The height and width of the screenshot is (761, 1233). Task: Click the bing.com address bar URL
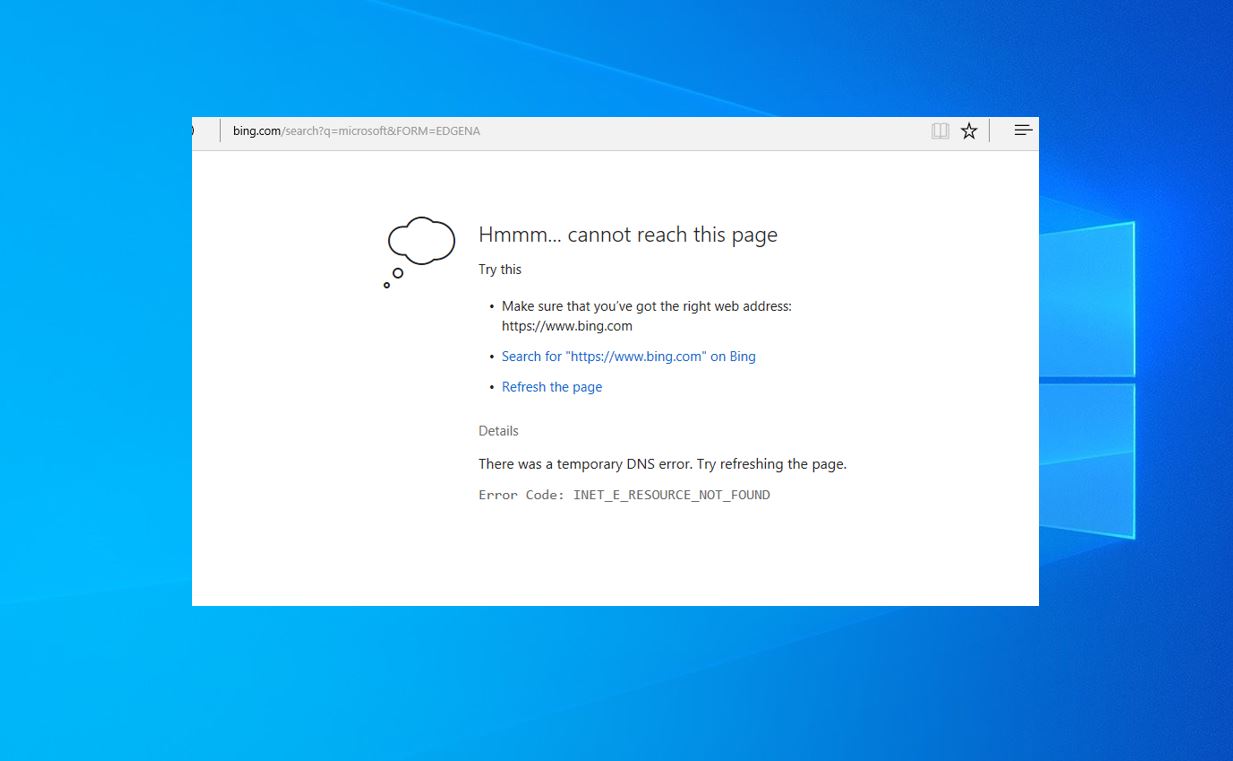(x=356, y=131)
